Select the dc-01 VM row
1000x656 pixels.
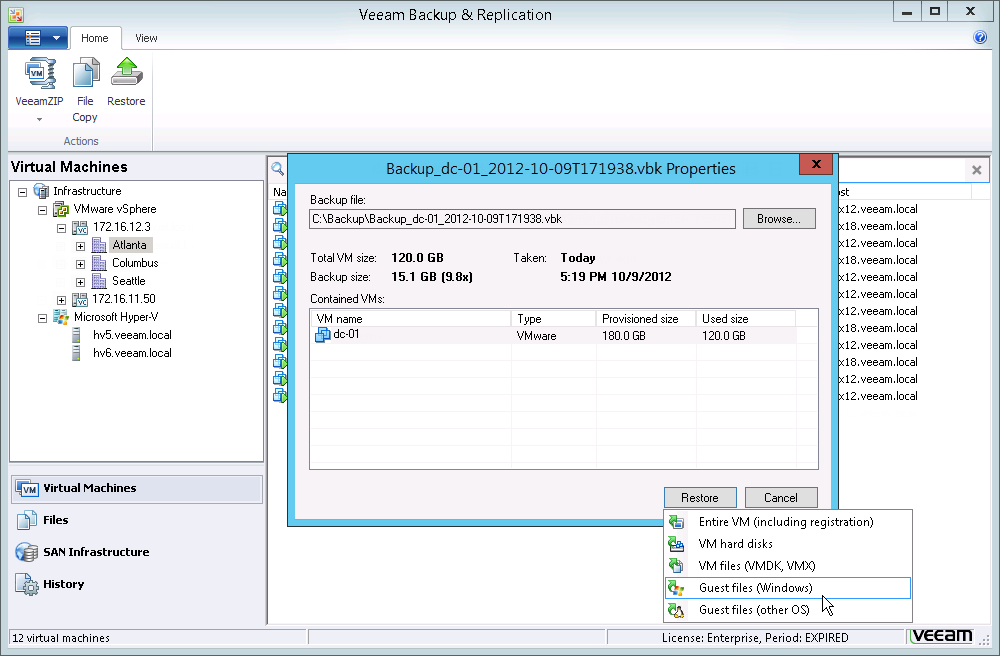click(x=346, y=335)
